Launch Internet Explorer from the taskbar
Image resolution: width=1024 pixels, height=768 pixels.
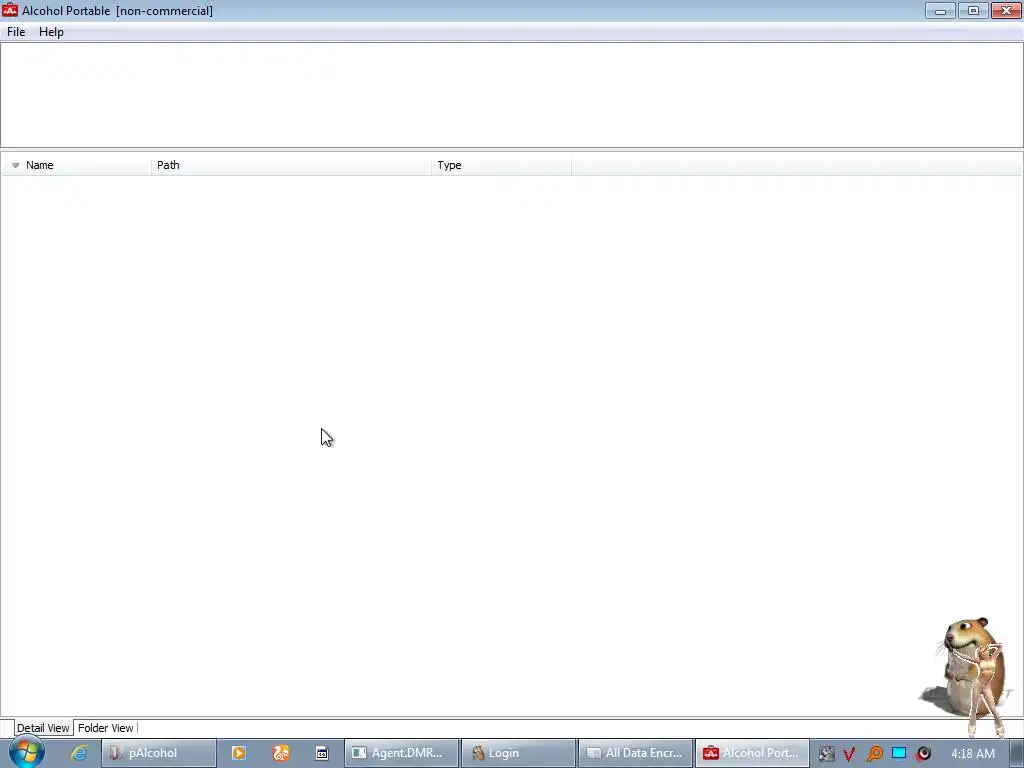click(79, 753)
